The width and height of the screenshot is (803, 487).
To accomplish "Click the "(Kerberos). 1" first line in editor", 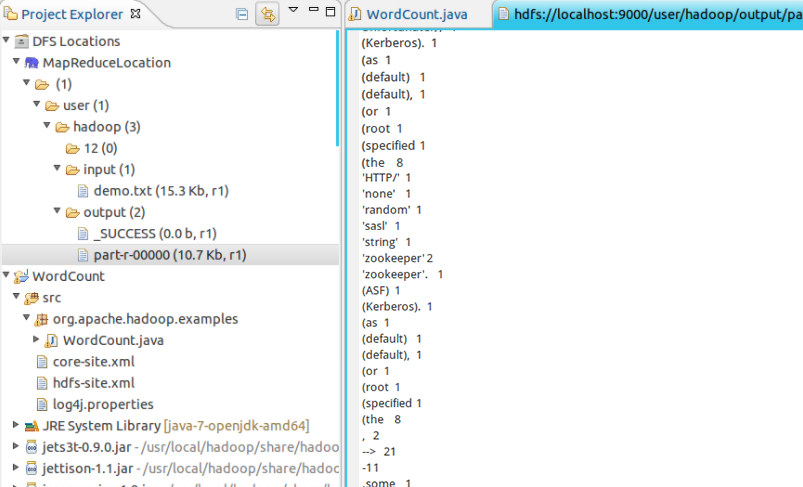I will pos(399,43).
